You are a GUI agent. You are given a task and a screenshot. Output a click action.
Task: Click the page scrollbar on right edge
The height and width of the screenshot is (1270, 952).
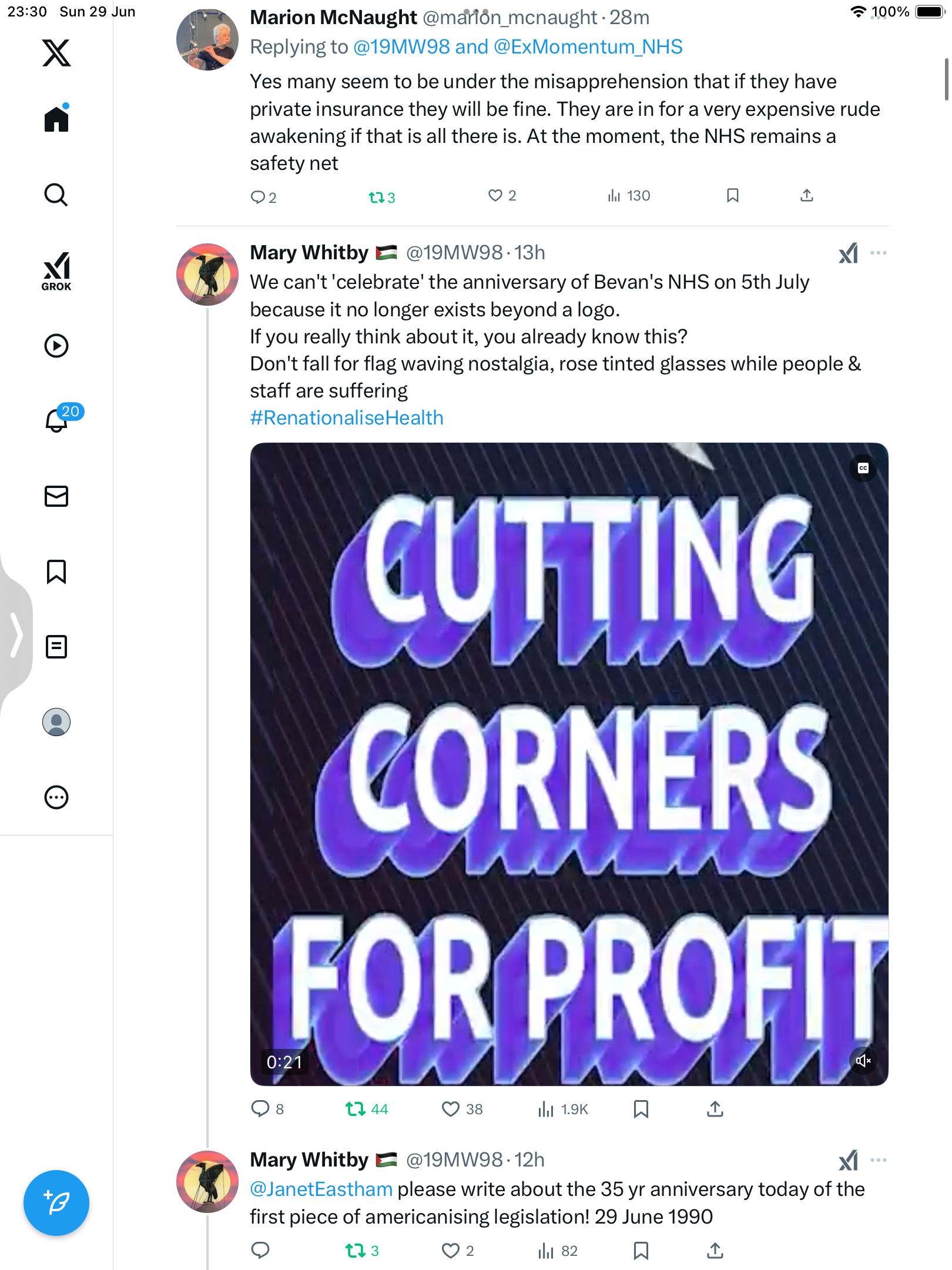coord(946,79)
